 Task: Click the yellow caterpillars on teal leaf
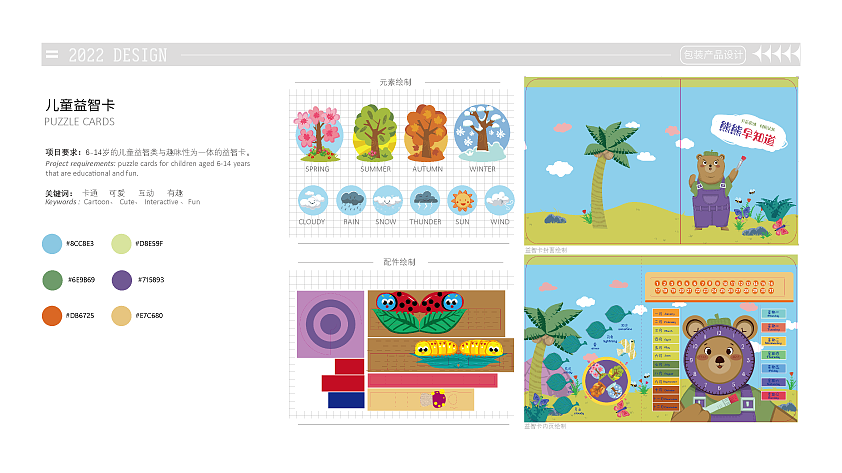tap(458, 353)
